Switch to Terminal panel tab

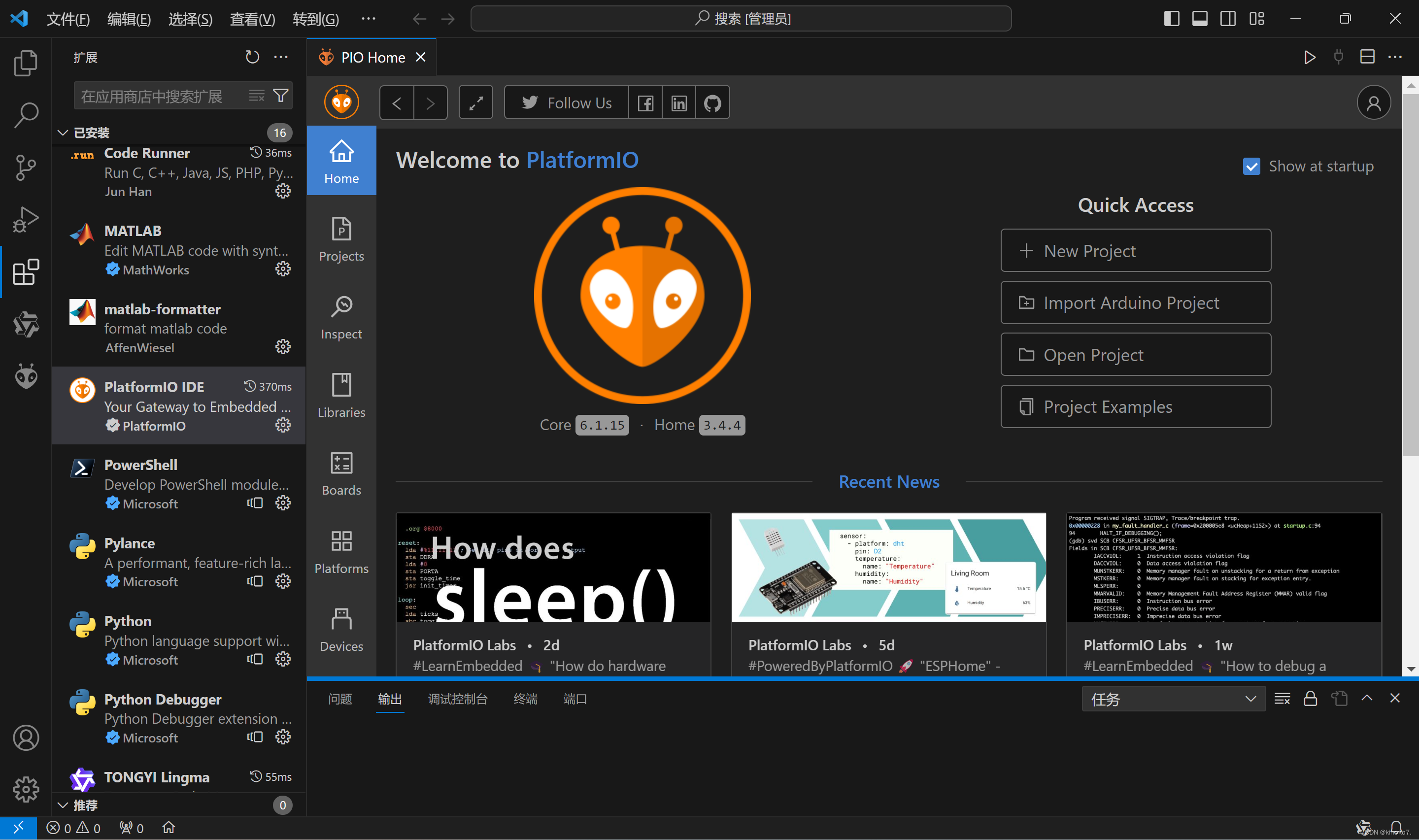525,699
